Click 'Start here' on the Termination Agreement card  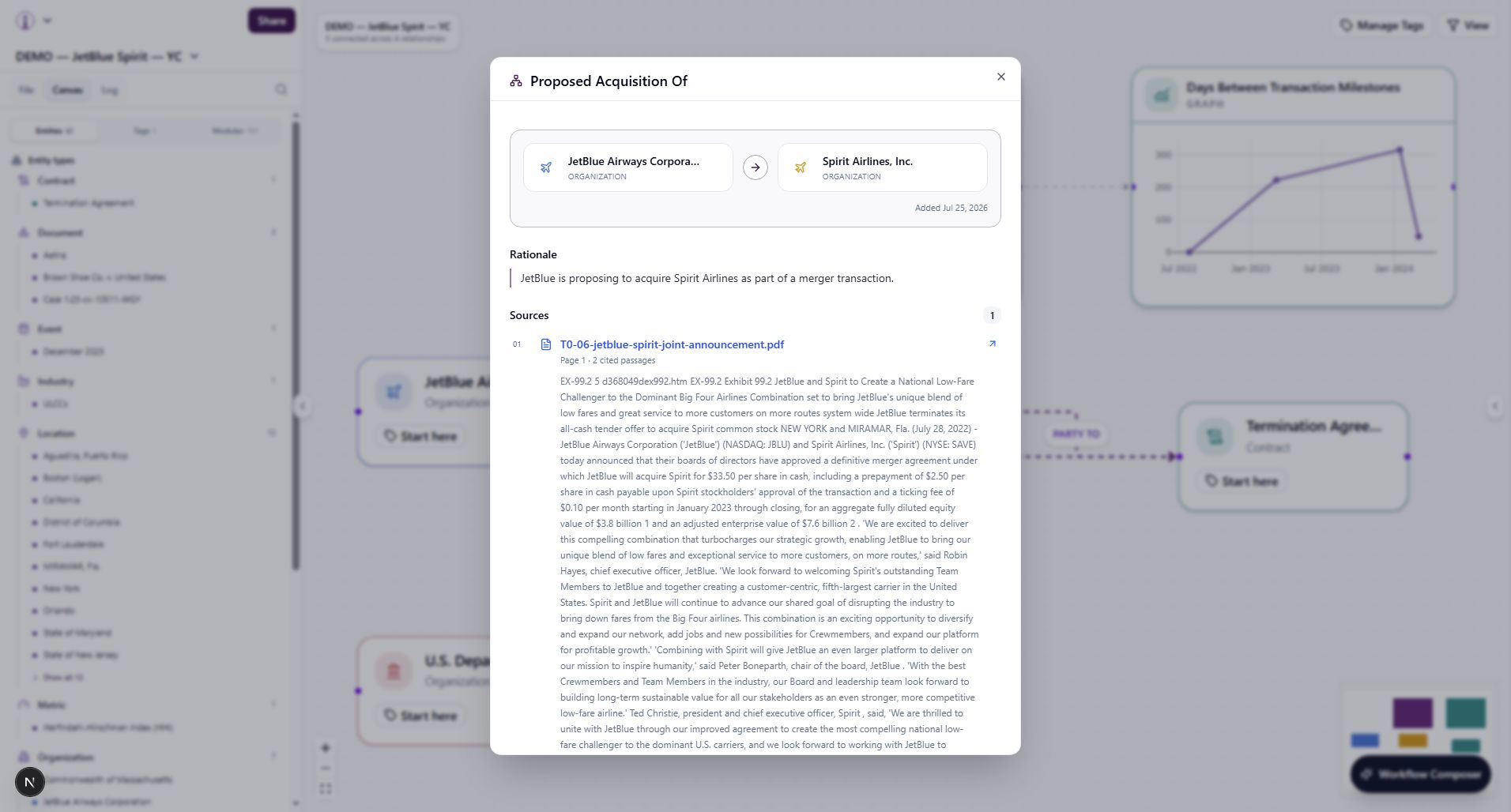(1242, 481)
